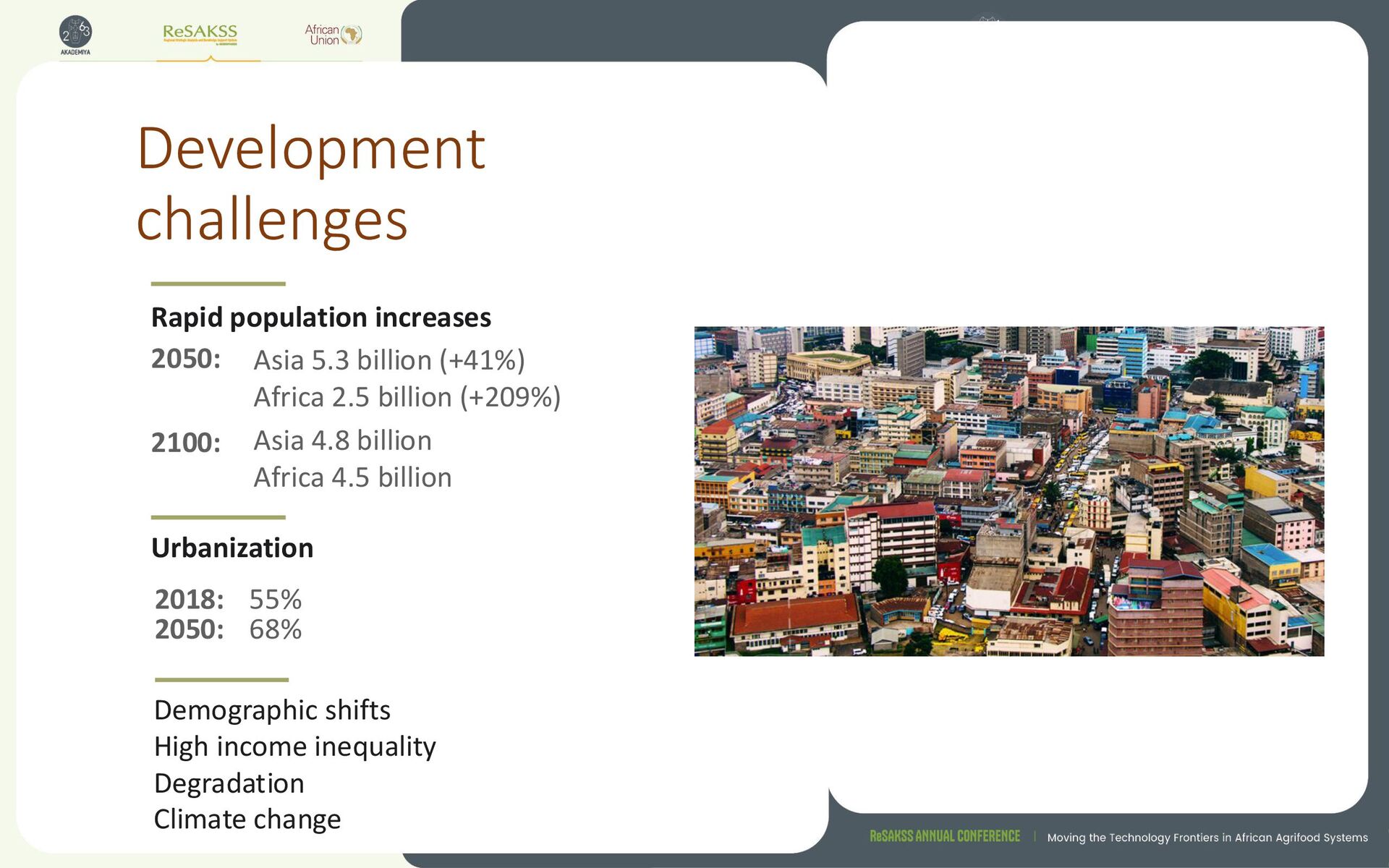Click the Africa 4.5 billion text
Screen dimensions: 1389x868
click(x=352, y=477)
